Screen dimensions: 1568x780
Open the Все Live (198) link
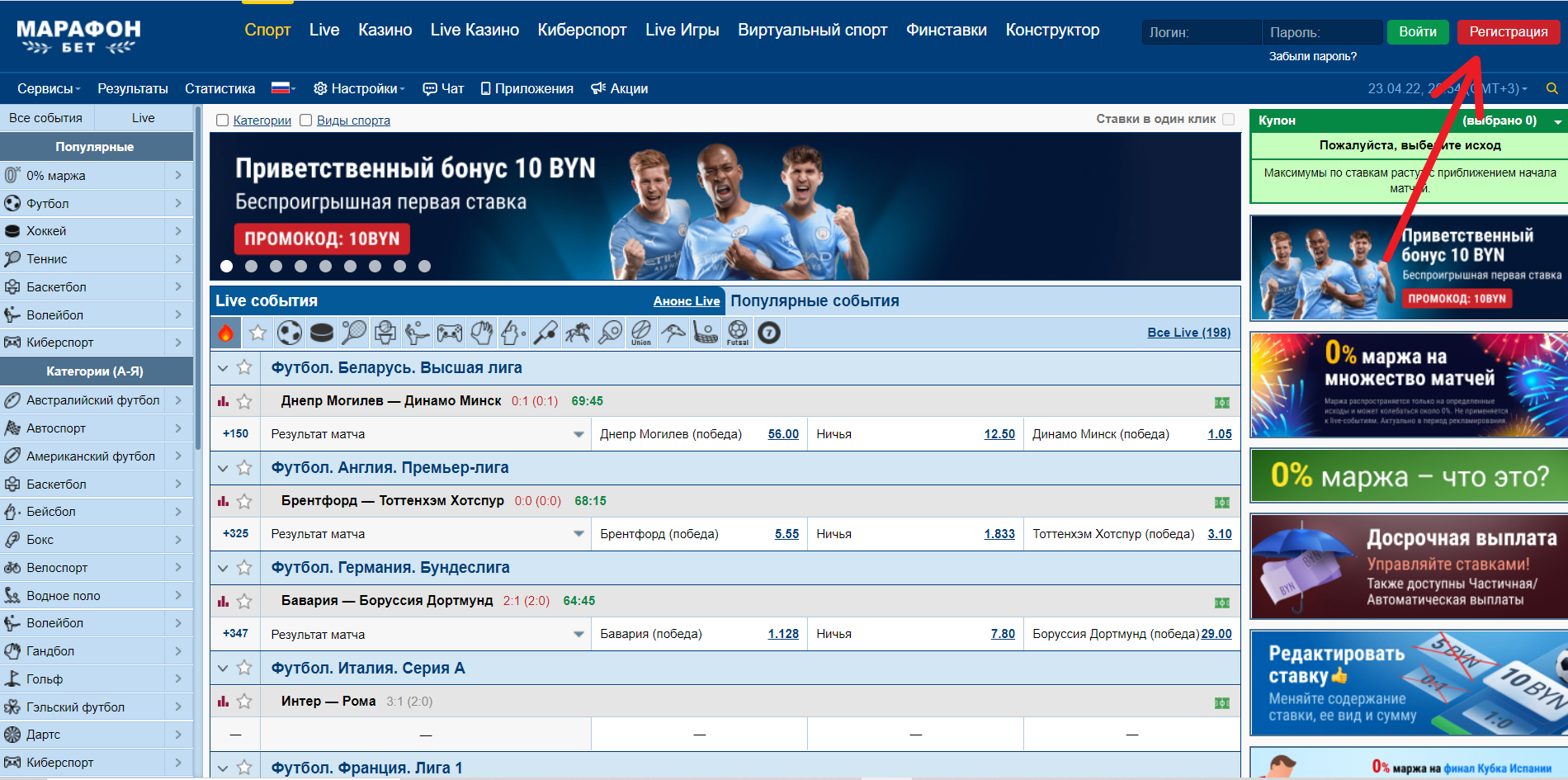(1188, 333)
